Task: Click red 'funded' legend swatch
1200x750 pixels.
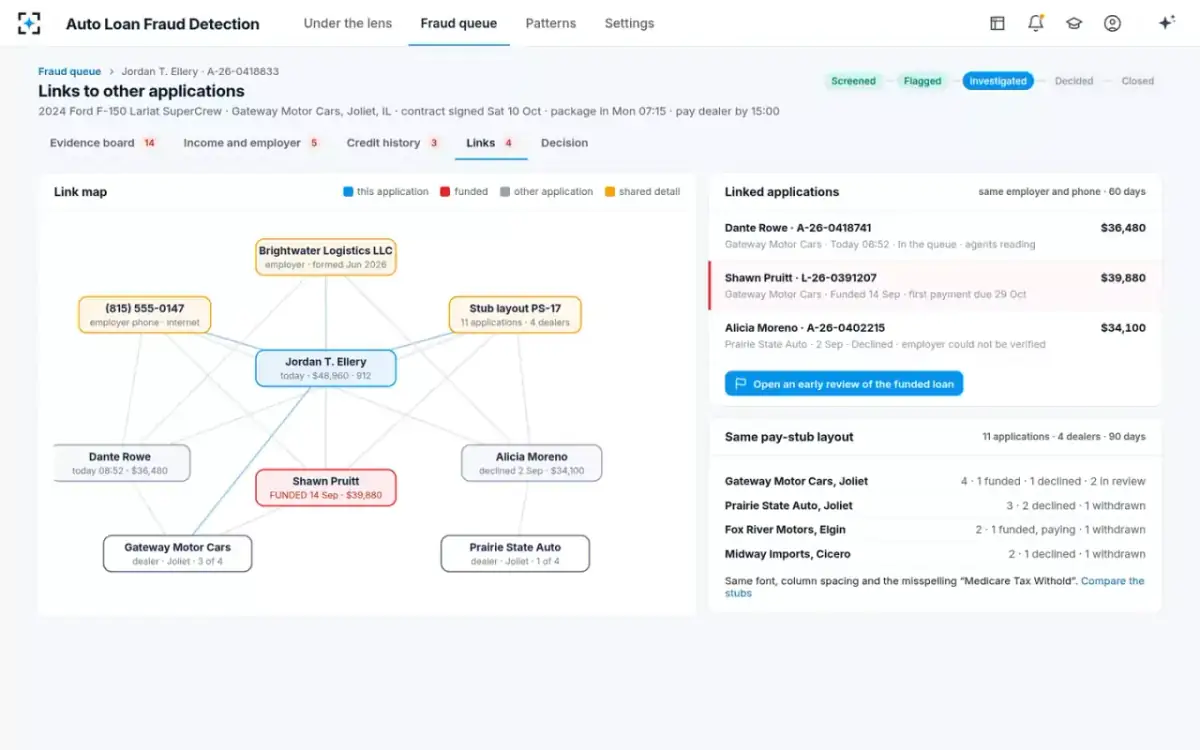Action: tap(445, 192)
